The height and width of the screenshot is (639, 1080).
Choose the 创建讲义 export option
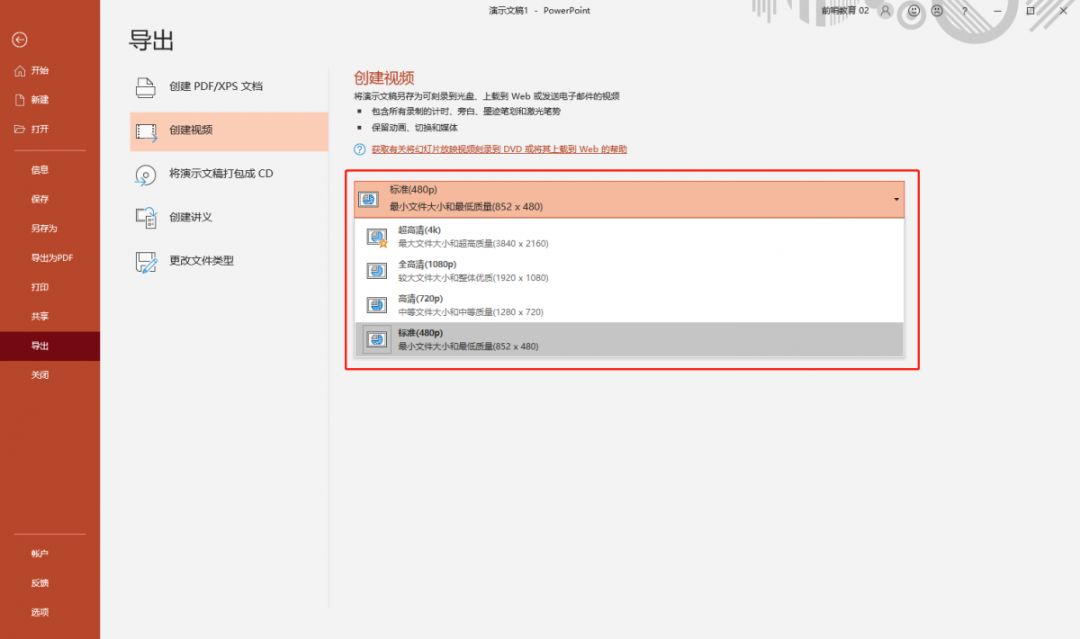229,218
